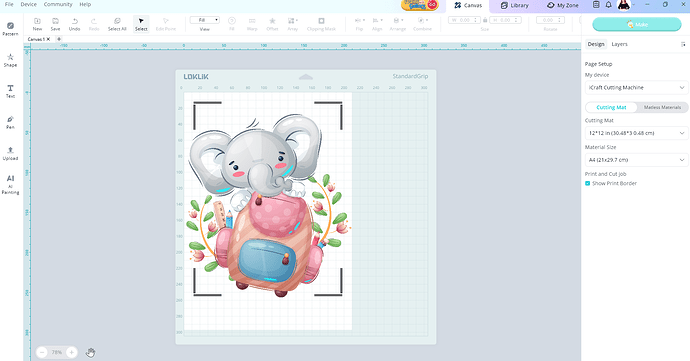690x361 pixels.
Task: Open Cutting Mat size dropdown
Action: 636,133
